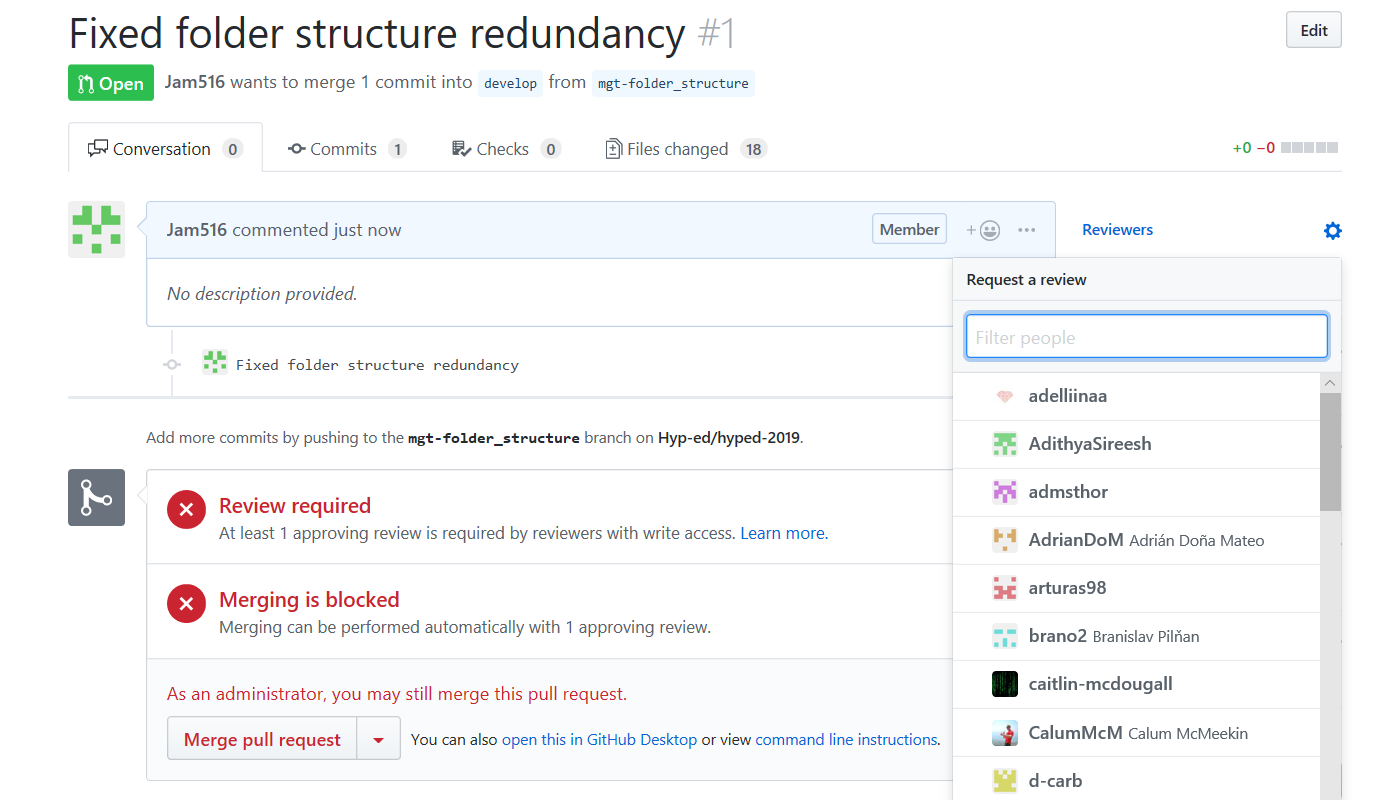Select reviewer name CalumMcM

(1076, 733)
